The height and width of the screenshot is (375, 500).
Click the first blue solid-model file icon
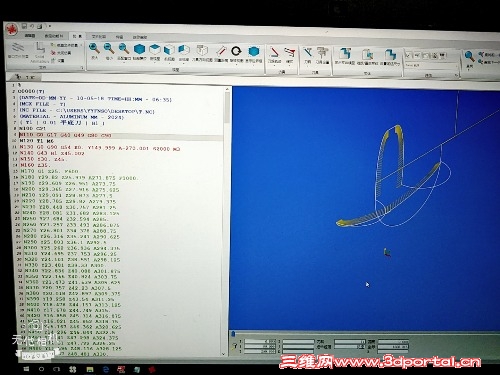345,54
